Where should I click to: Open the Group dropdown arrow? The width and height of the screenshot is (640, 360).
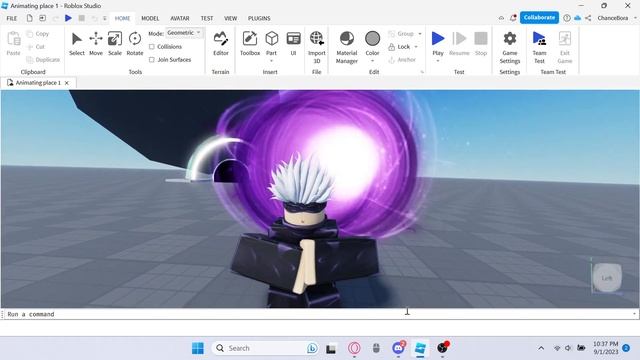coord(420,34)
